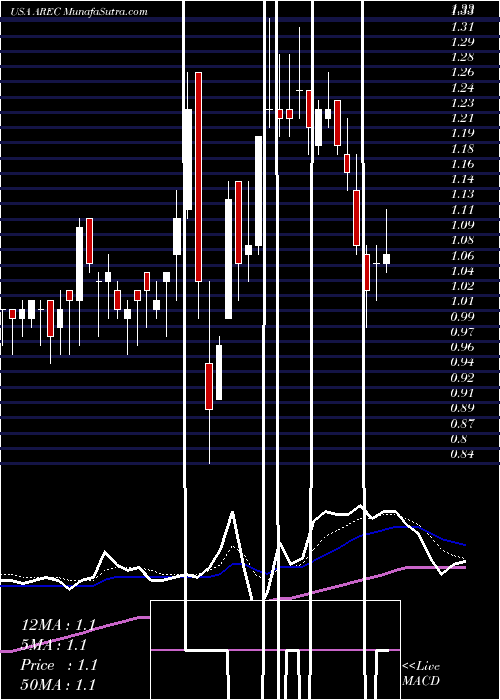
Task: Click the 0.84 price axis label
Action: [x=462, y=454]
